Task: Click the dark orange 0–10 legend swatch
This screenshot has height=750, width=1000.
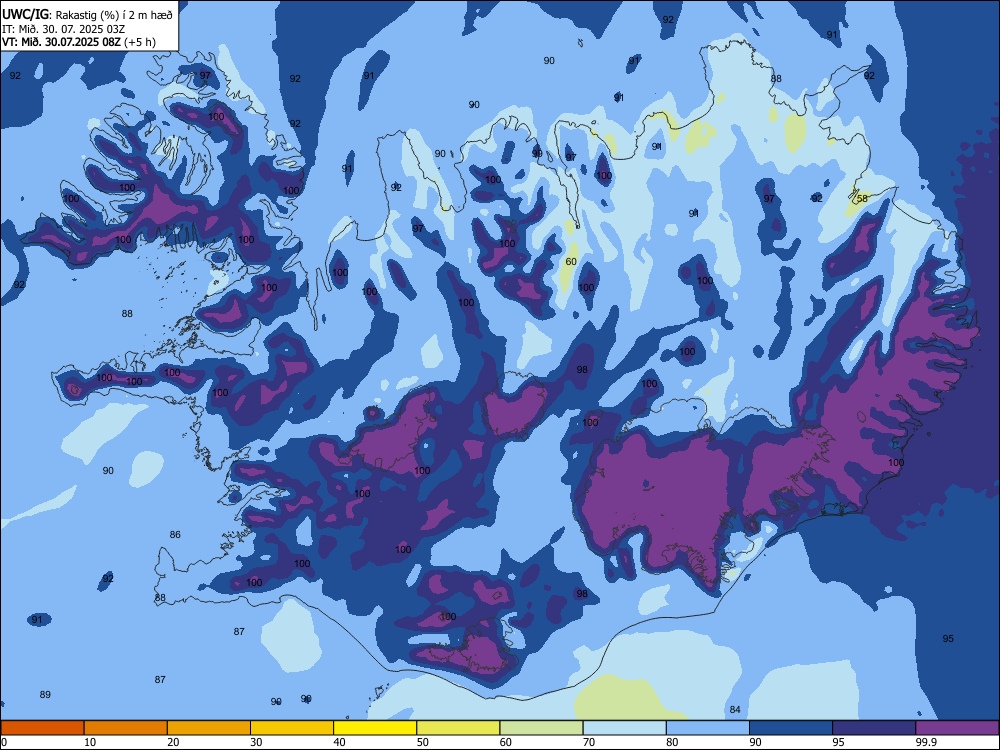Action: click(x=42, y=728)
